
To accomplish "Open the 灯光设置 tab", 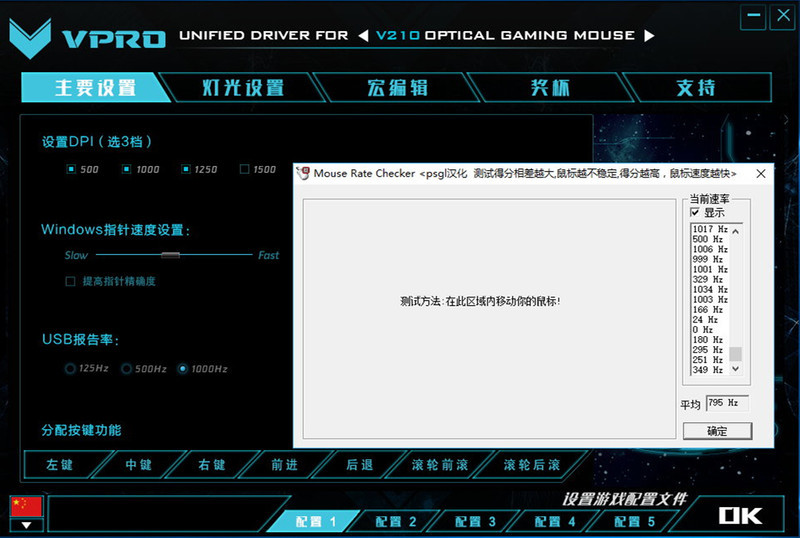I will tap(243, 87).
